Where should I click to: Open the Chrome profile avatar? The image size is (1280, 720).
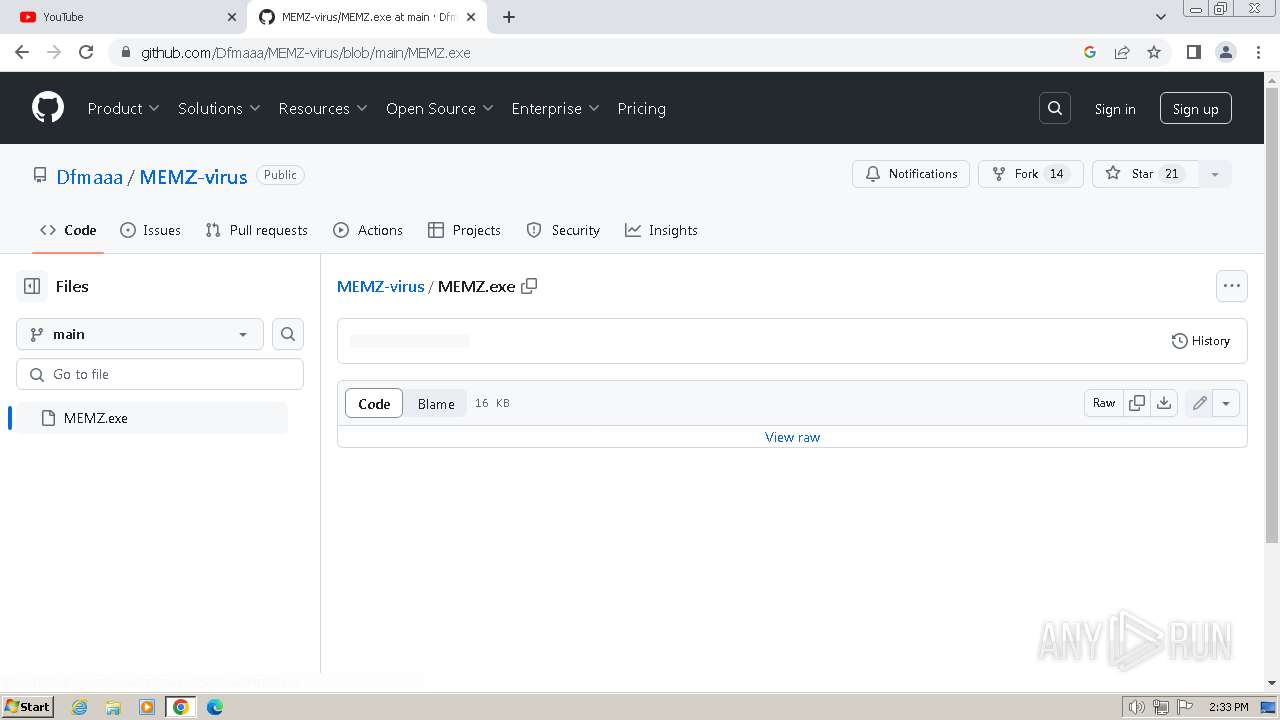pyautogui.click(x=1226, y=52)
